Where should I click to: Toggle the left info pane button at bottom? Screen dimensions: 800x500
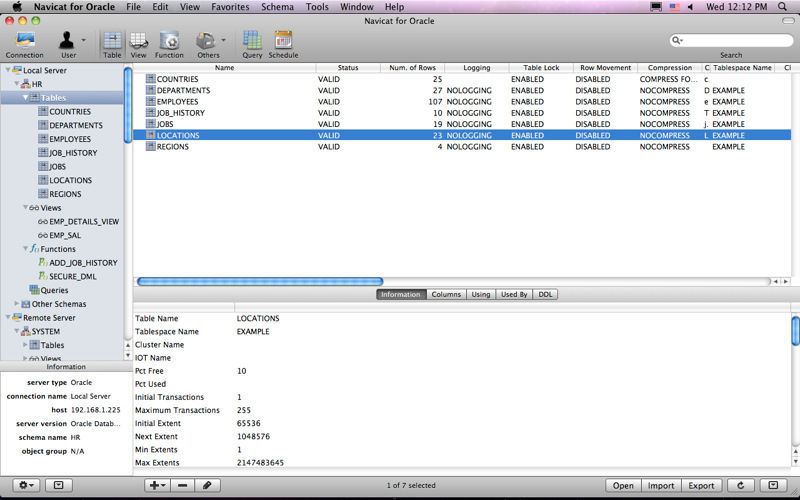coord(59,485)
